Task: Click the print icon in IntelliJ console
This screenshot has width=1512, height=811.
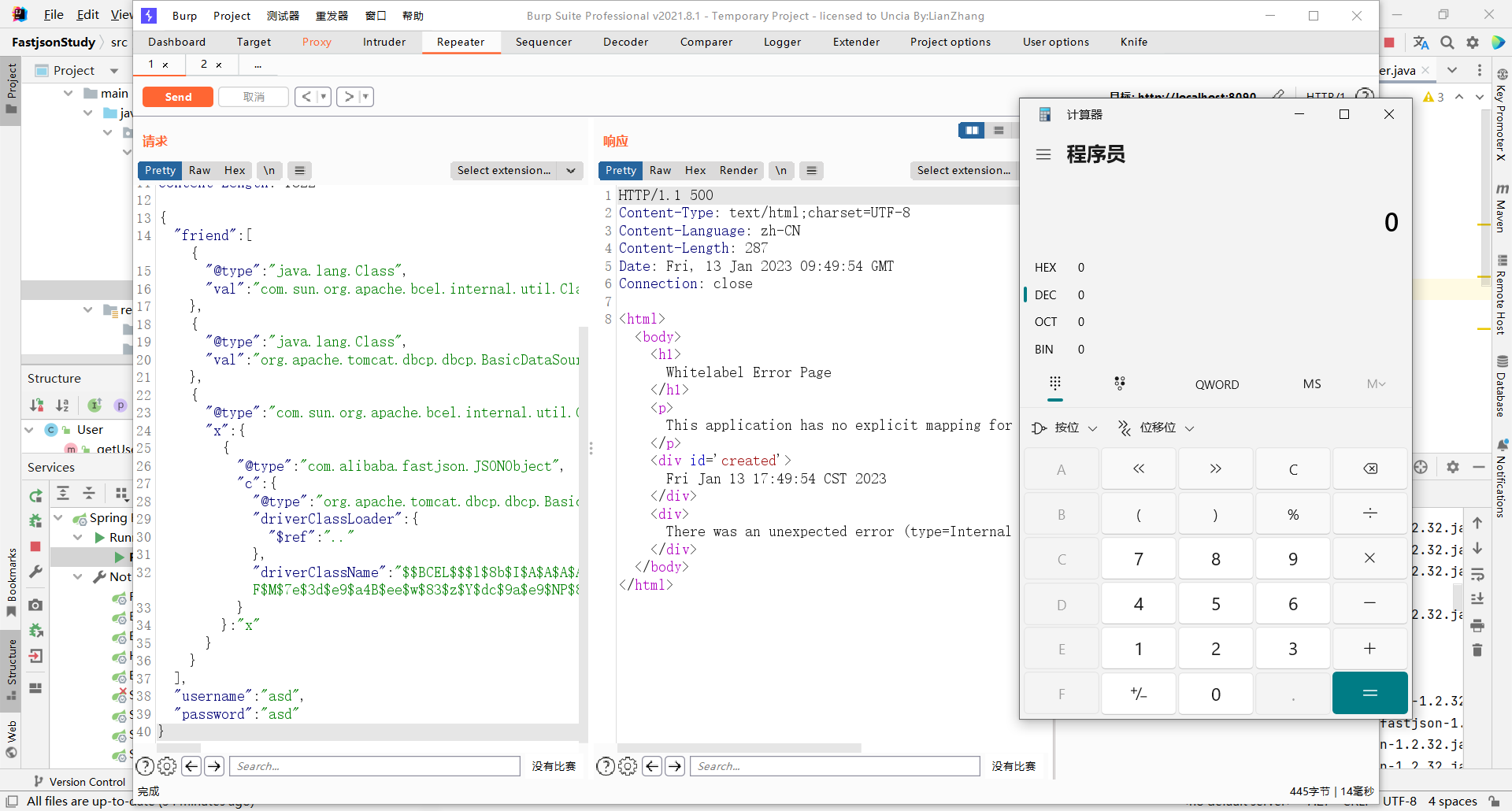Action: 1477,626
